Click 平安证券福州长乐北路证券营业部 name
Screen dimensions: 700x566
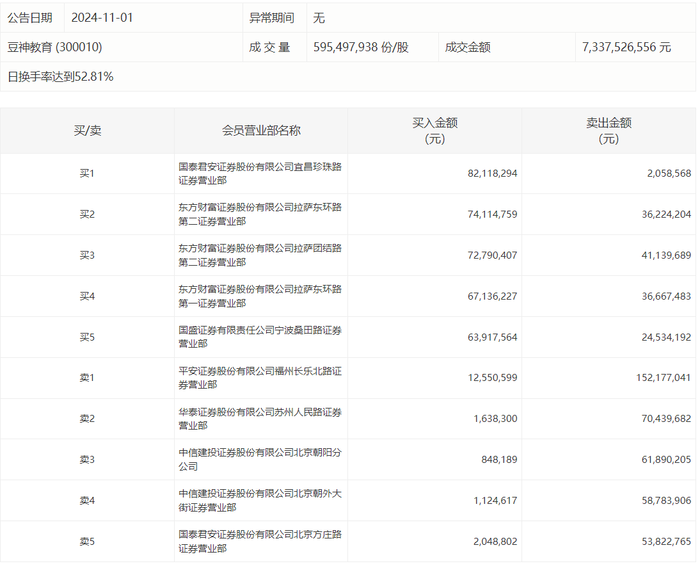coord(260,378)
